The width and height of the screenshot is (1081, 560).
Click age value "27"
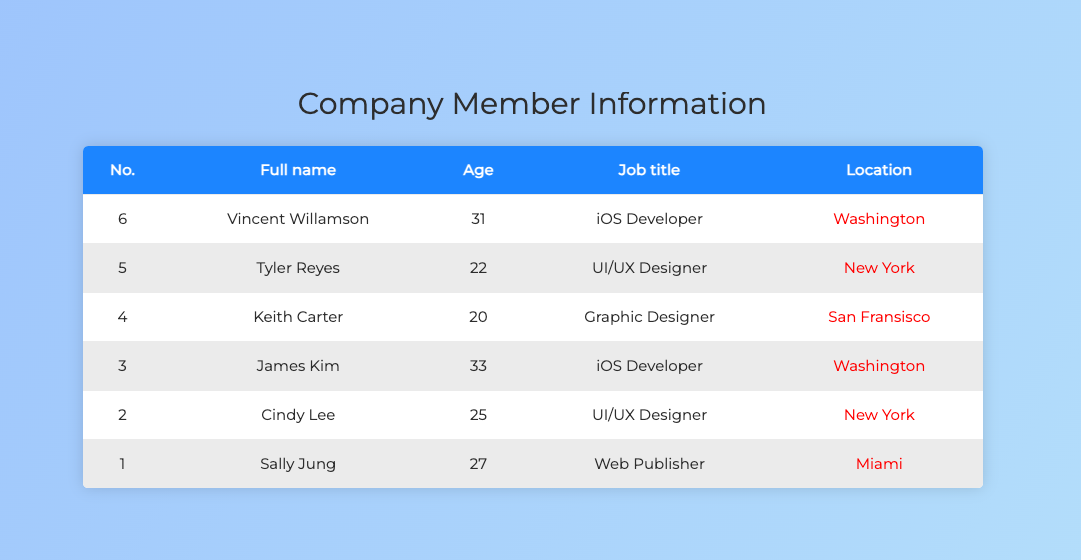478,463
